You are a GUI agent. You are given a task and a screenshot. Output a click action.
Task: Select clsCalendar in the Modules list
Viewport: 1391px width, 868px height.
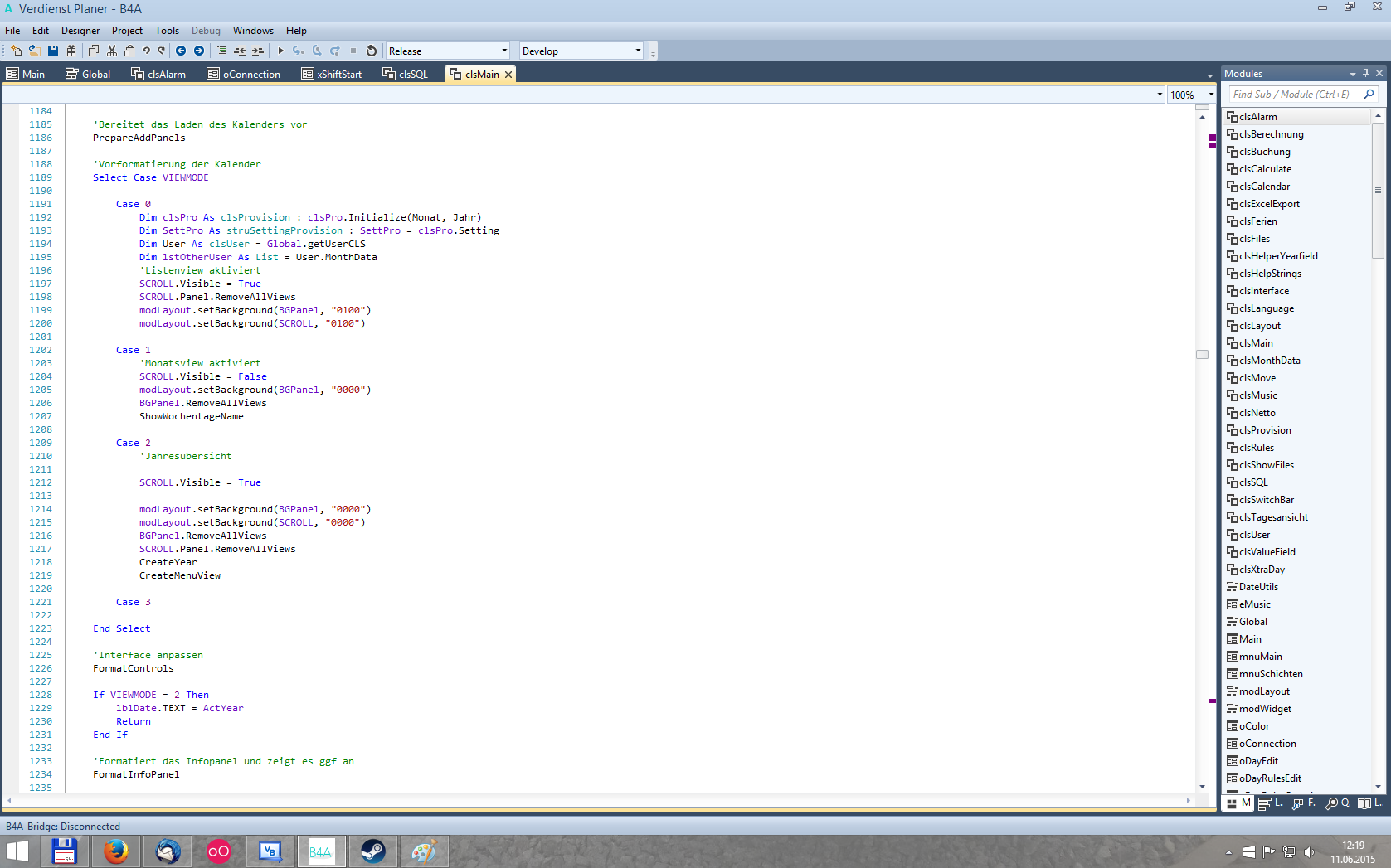click(1264, 187)
